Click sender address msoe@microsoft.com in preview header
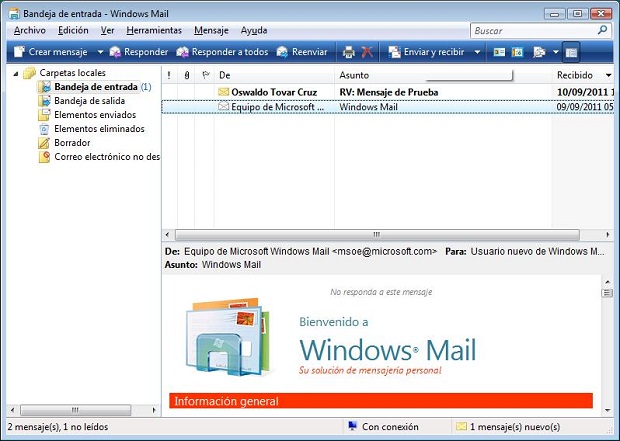Viewport: 620px width, 441px height. (385, 251)
